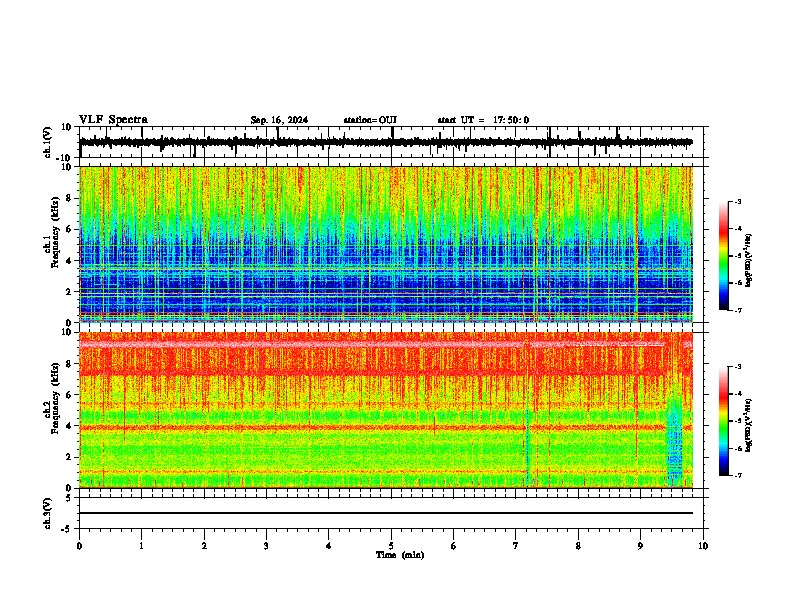Viewport: 792px width, 612px height.
Task: Select the log(PSD) label beside ch.2 colorbar
Action: point(748,425)
